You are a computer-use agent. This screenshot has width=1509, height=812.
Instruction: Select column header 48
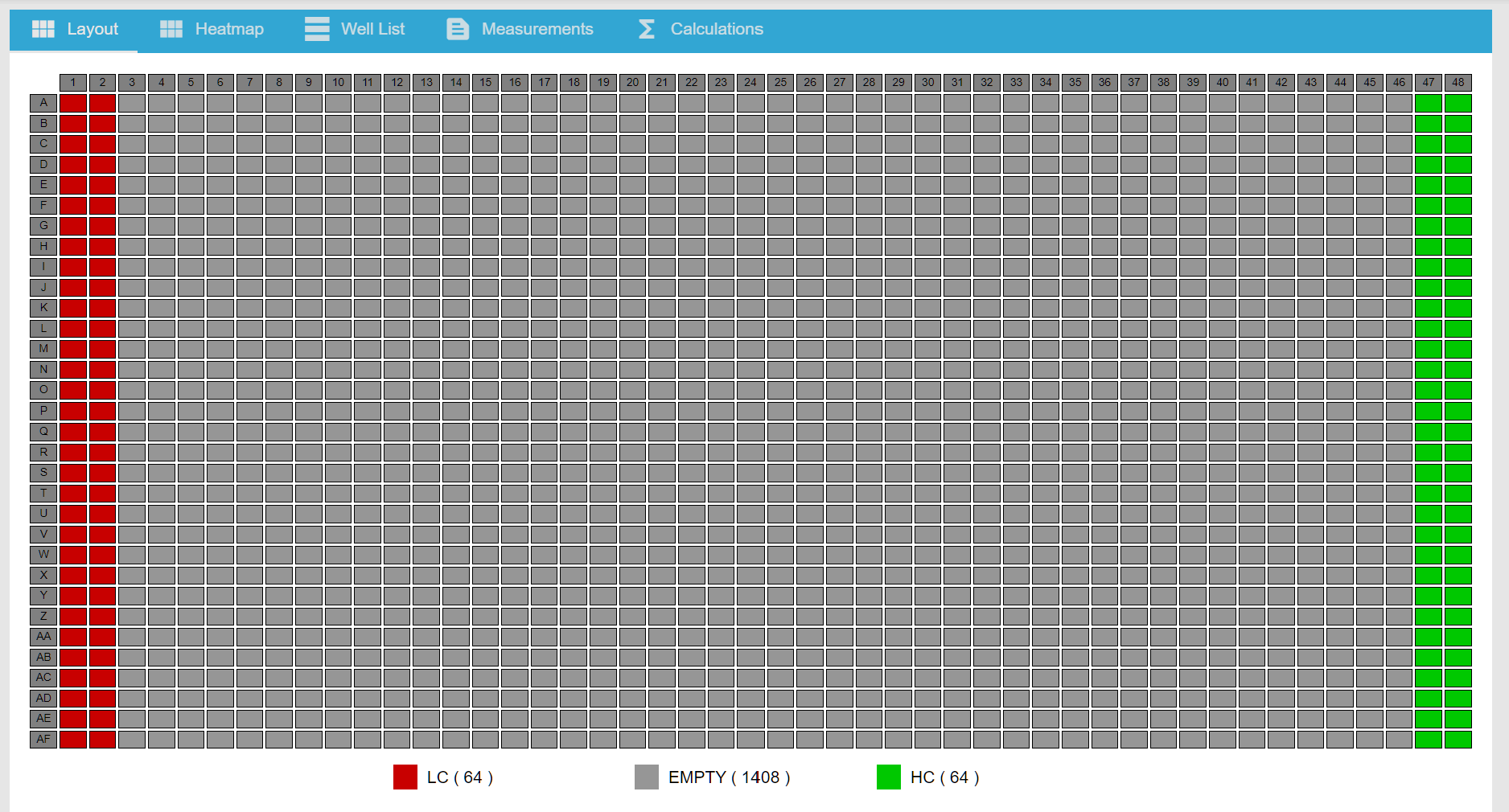[x=1458, y=82]
